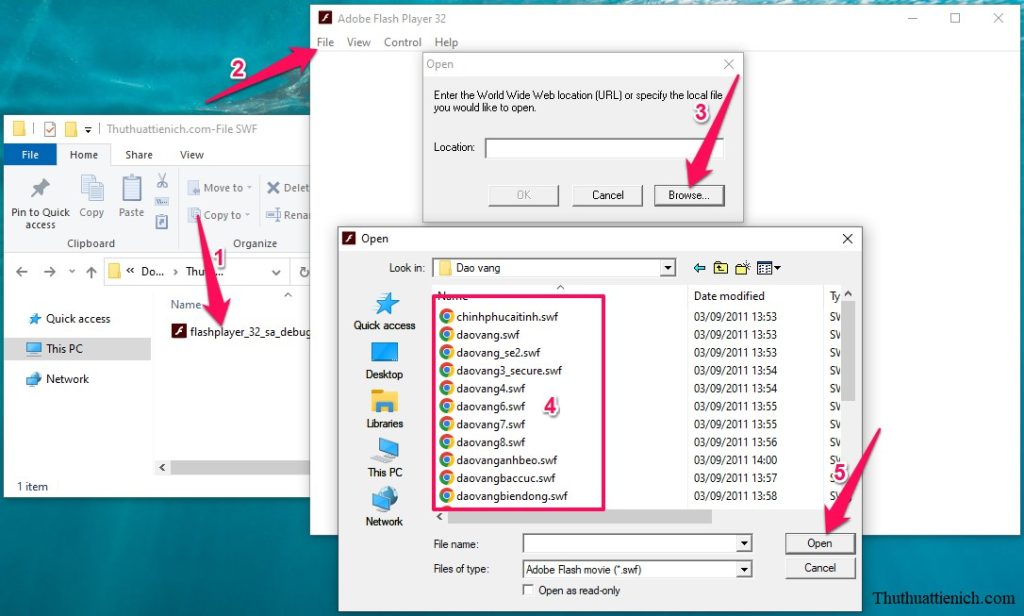
Task: Expand the File name combo box arrow
Action: tap(743, 543)
